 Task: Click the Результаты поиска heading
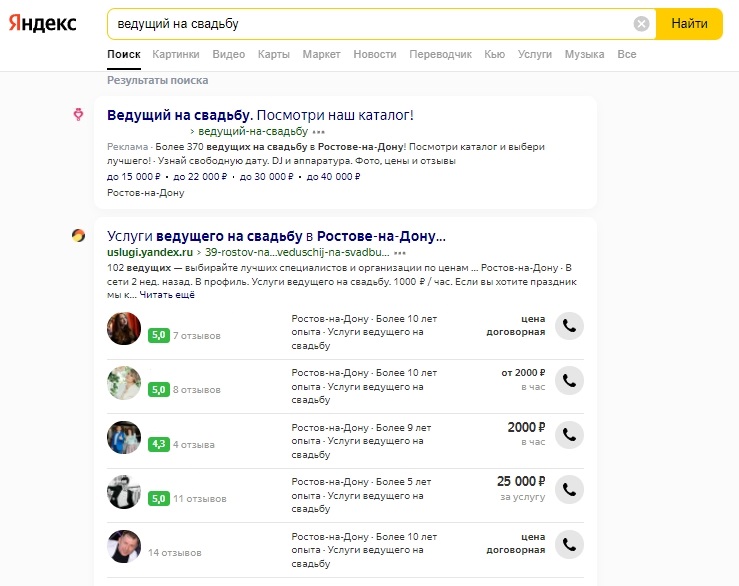[157, 80]
